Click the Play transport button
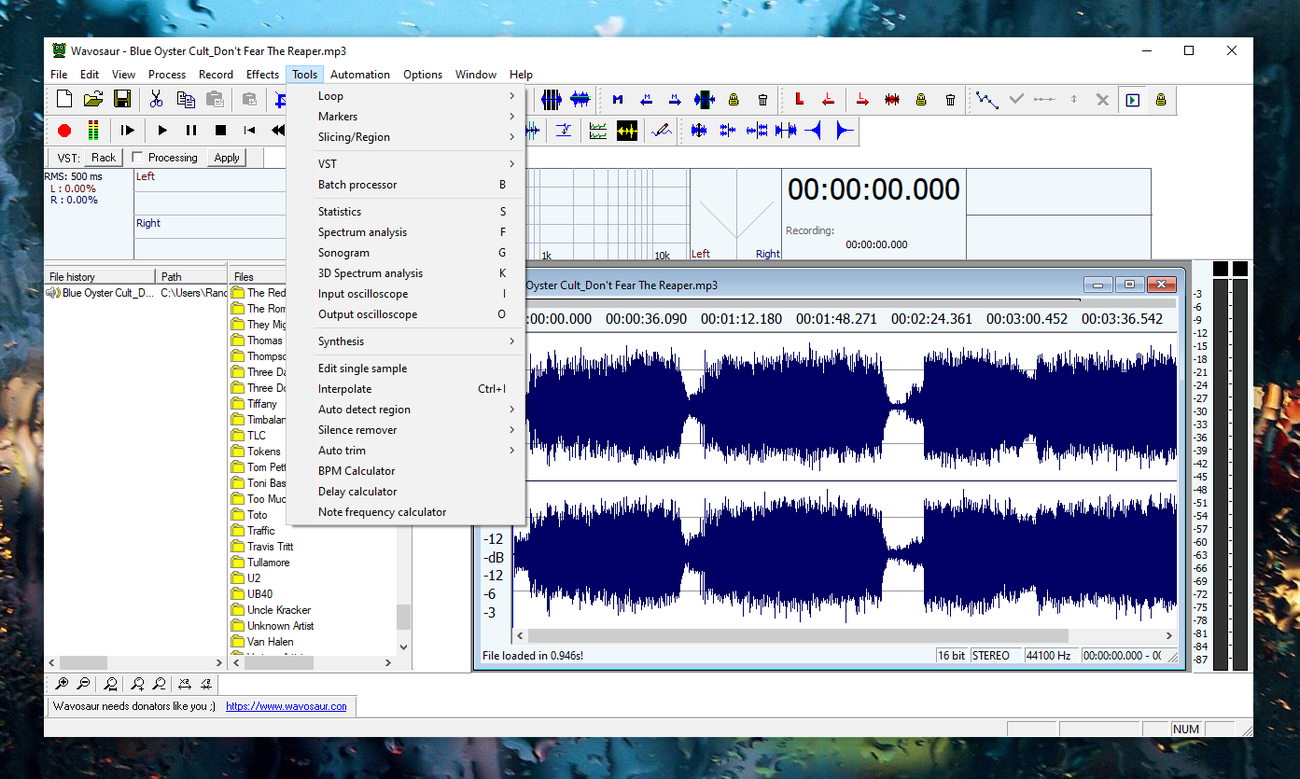The height and width of the screenshot is (779, 1300). [x=162, y=130]
